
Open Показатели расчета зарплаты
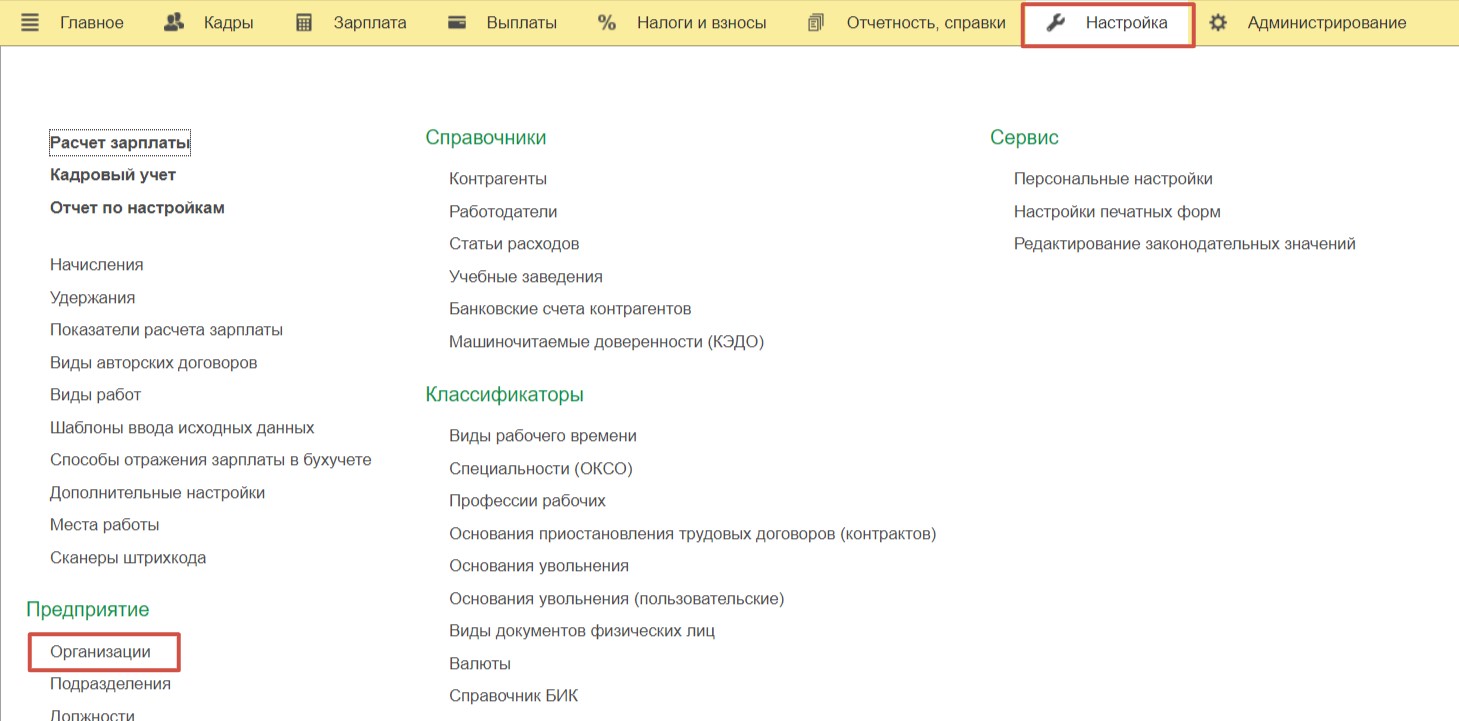coord(166,330)
